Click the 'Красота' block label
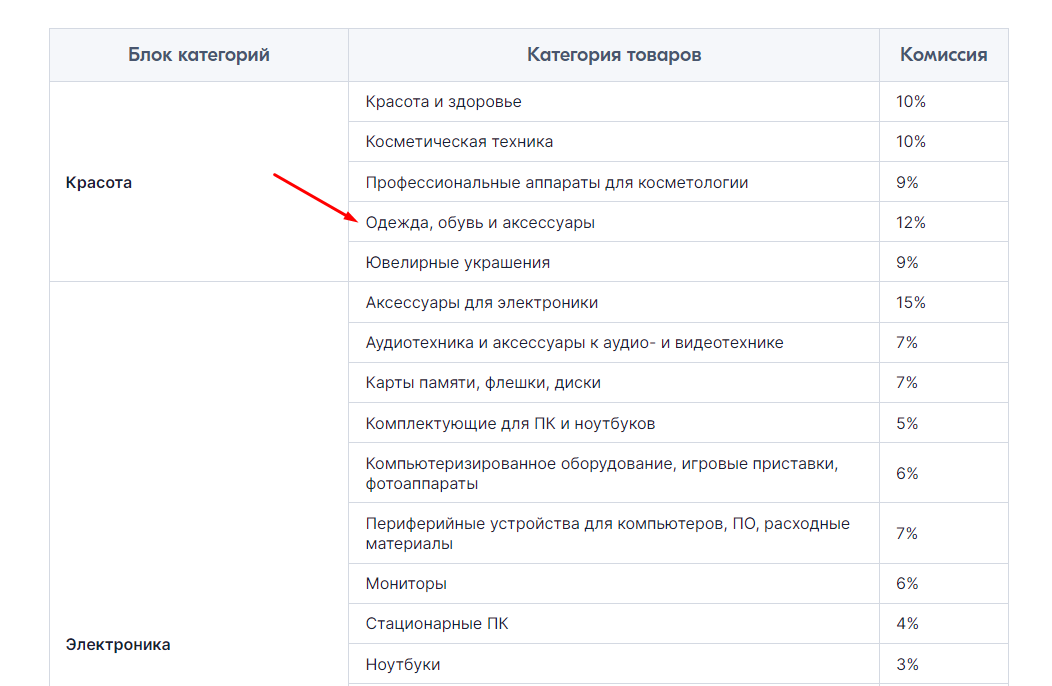Image resolution: width=1052 pixels, height=686 pixels. [x=99, y=183]
